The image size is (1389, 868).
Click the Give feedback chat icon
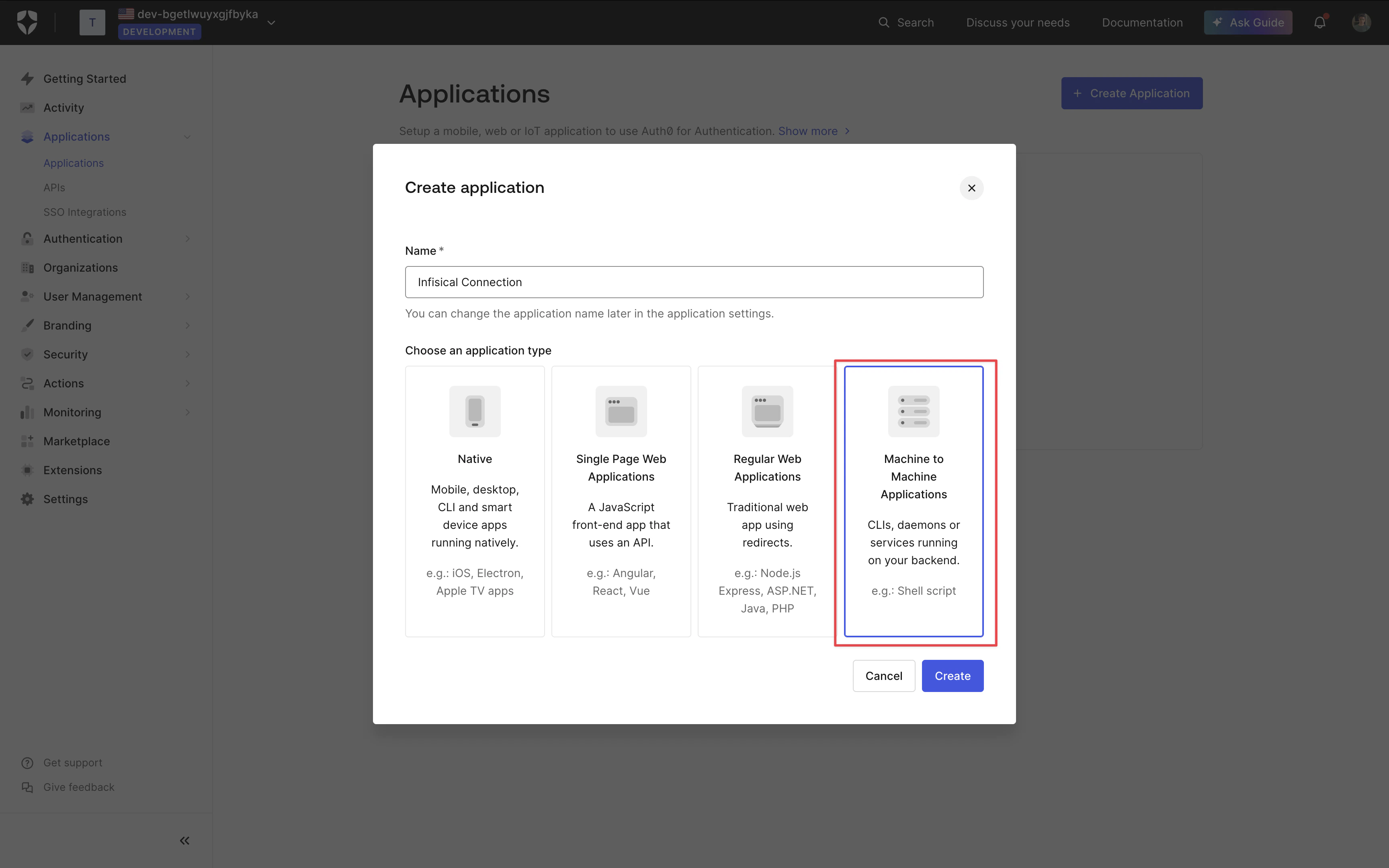pos(27,787)
